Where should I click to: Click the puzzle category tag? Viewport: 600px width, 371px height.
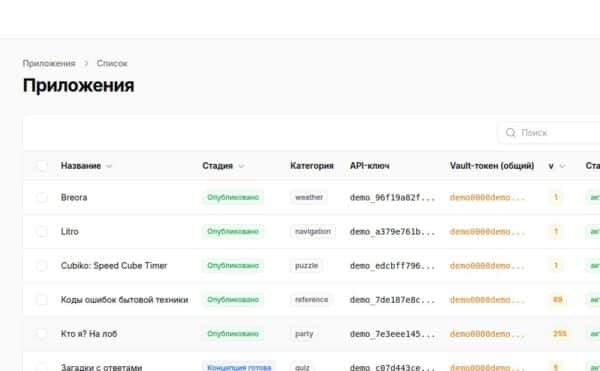tap(306, 265)
